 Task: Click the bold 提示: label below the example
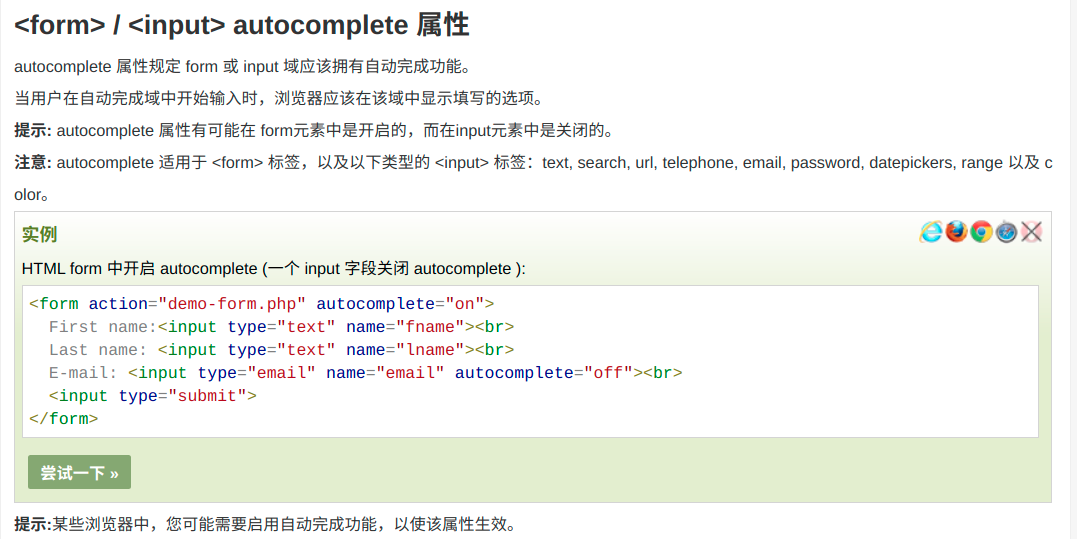click(33, 524)
